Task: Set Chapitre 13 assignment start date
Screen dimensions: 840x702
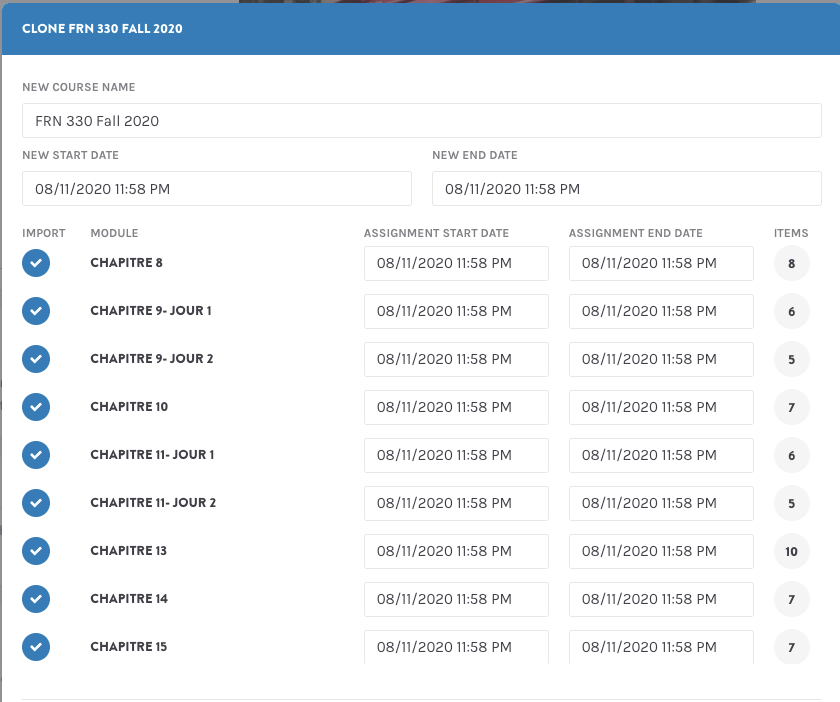Action: [x=456, y=552]
